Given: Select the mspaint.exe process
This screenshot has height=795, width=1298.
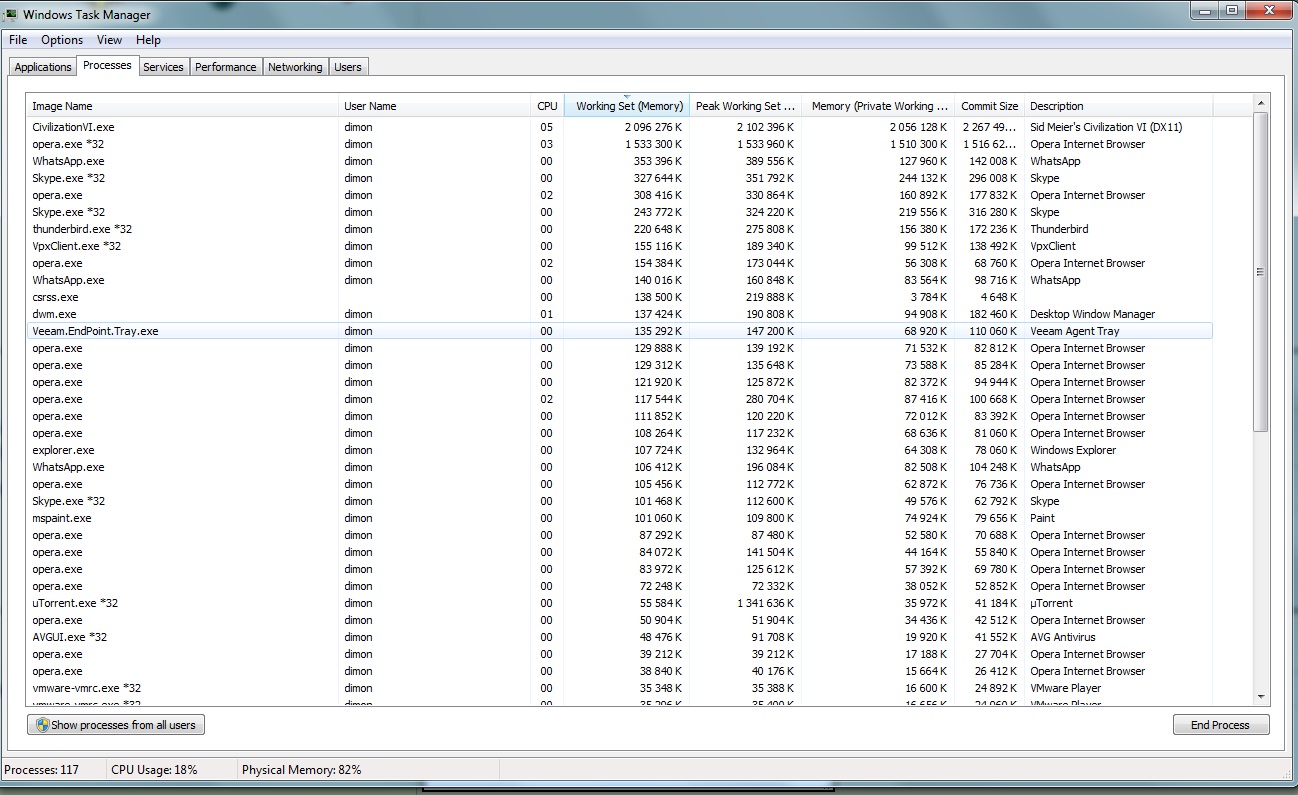Looking at the screenshot, I should point(619,518).
